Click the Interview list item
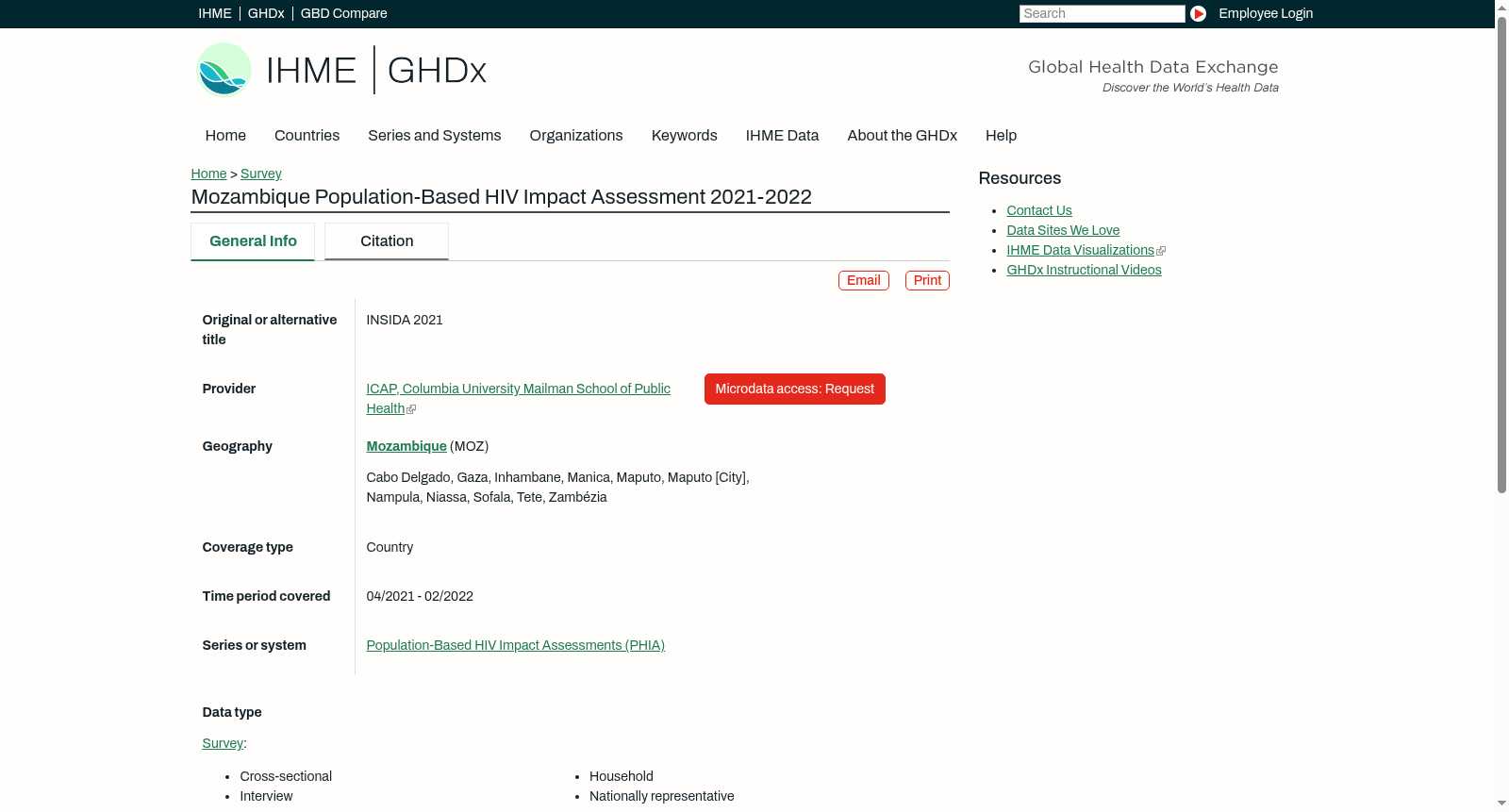Image resolution: width=1509 pixels, height=812 pixels. point(266,796)
